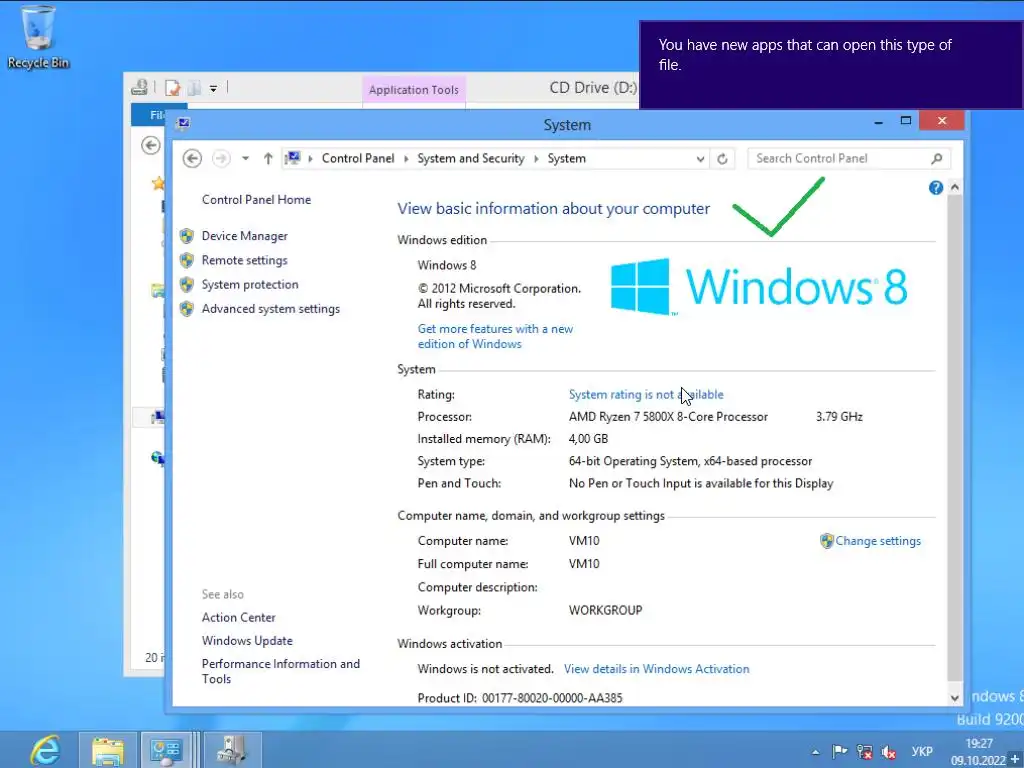1024x768 pixels.
Task: Open Remote settings
Action: [244, 260]
